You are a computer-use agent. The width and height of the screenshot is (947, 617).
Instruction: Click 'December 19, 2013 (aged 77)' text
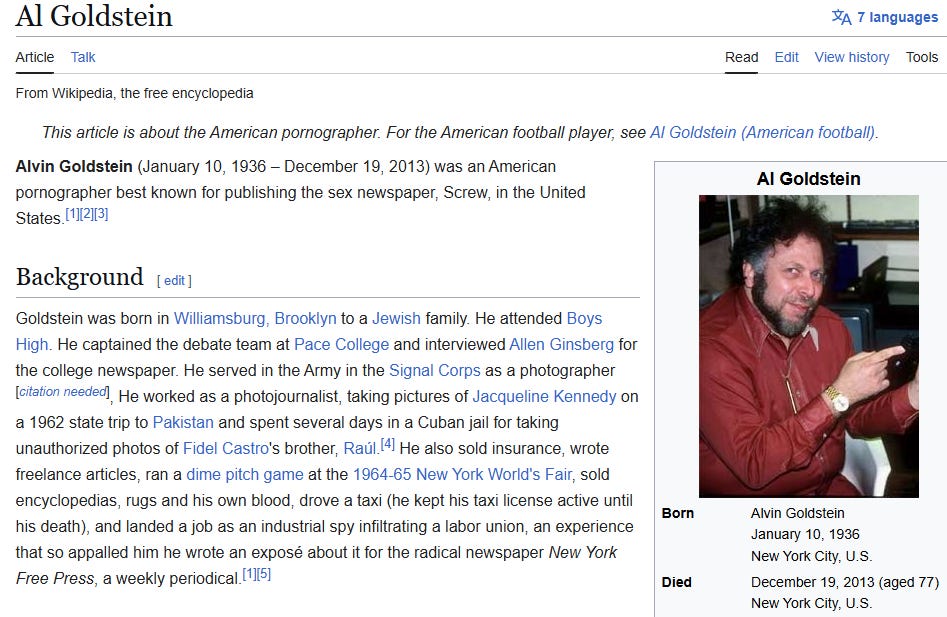pos(845,582)
